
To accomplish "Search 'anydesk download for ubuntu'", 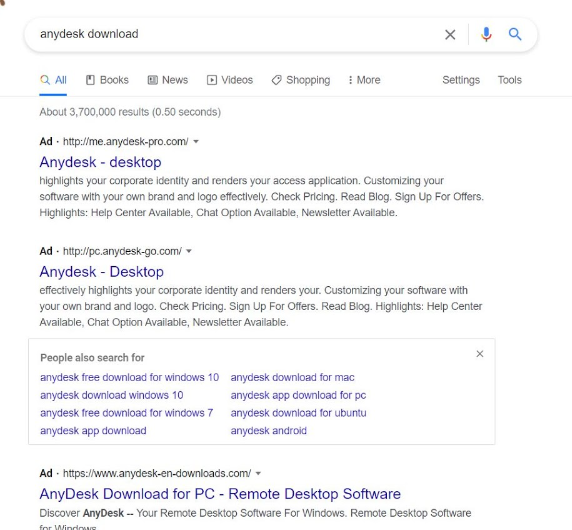I will 298,413.
